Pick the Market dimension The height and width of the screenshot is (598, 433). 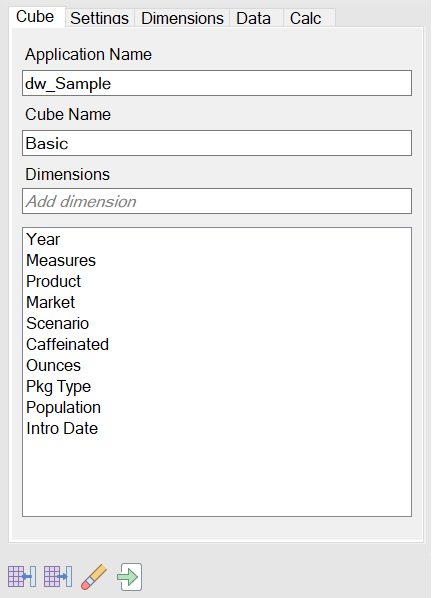[50, 302]
